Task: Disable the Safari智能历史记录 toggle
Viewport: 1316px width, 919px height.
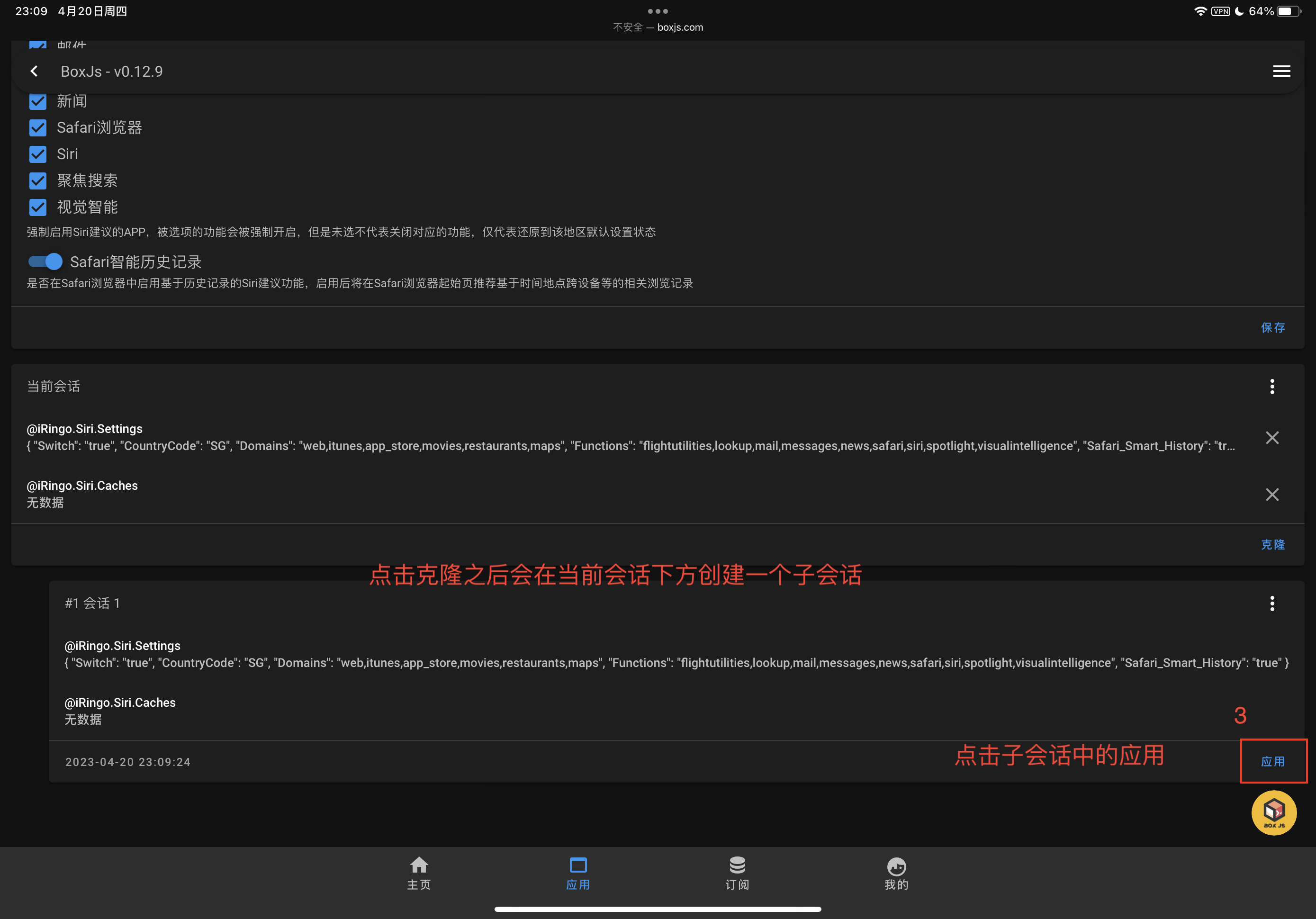Action: tap(46, 262)
